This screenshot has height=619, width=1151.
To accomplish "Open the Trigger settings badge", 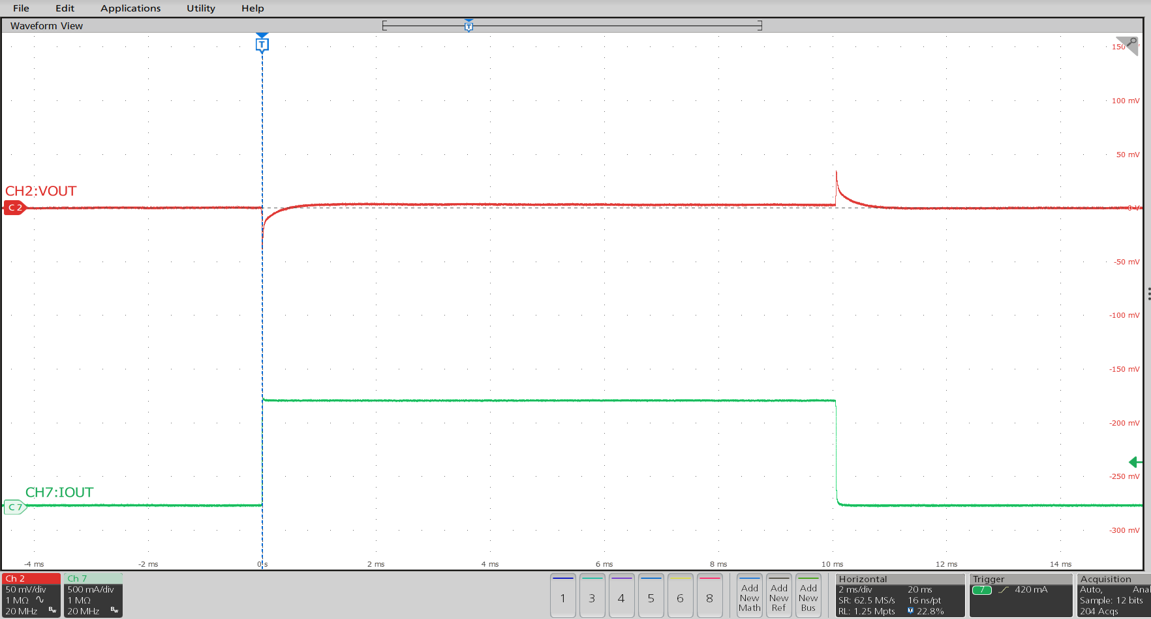I will (1021, 595).
